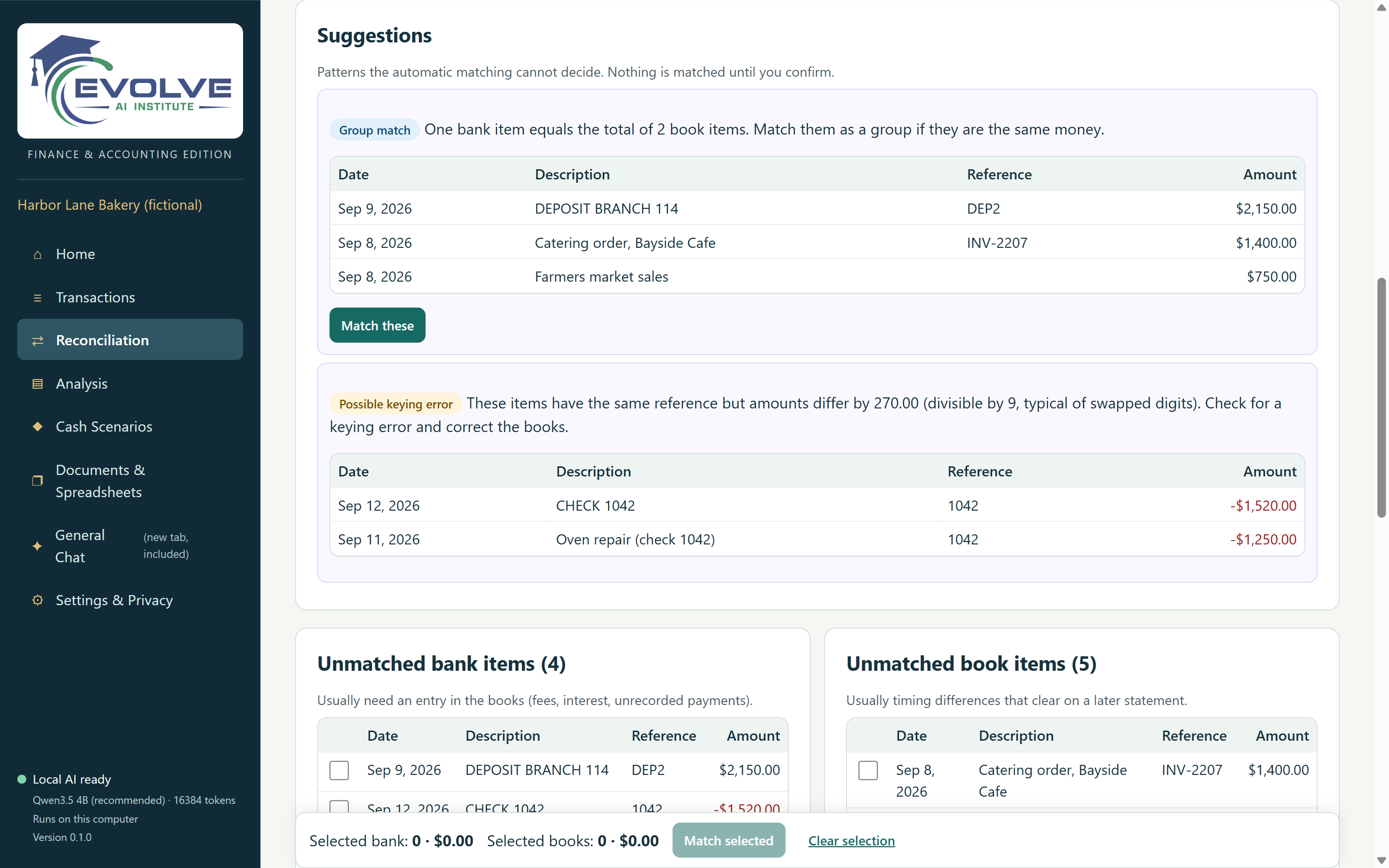Open Settings & Privacy

130,600
